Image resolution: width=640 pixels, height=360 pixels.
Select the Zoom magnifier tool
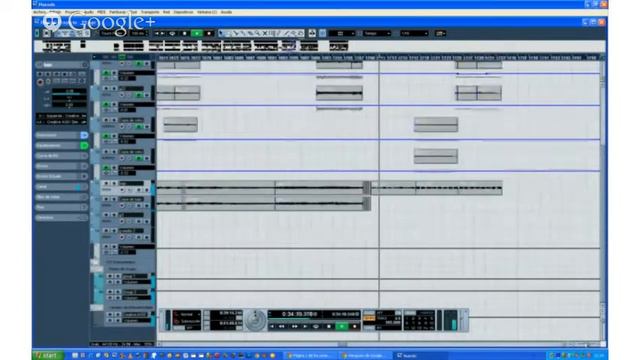point(258,33)
